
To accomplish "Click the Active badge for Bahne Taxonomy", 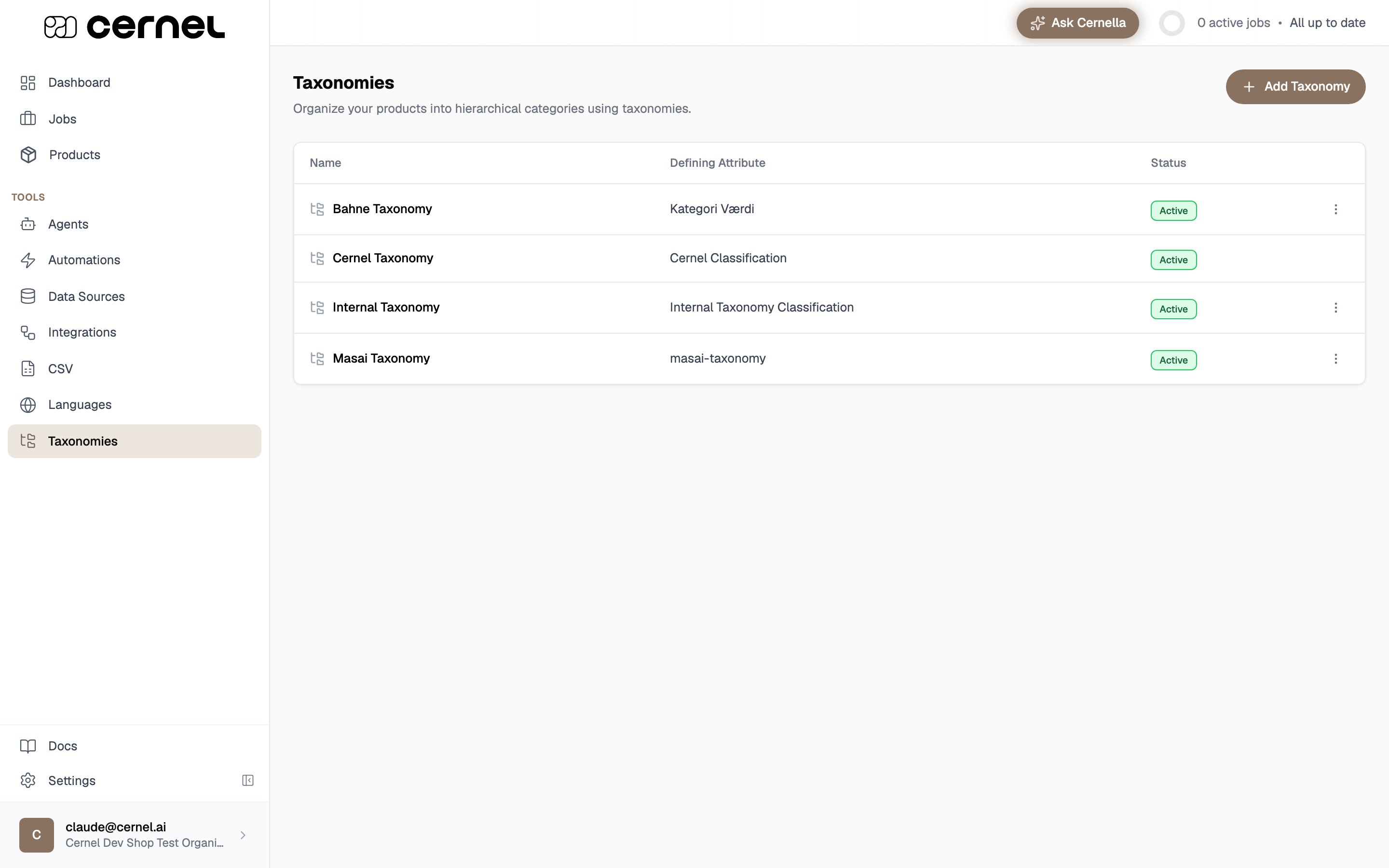I will (1173, 211).
